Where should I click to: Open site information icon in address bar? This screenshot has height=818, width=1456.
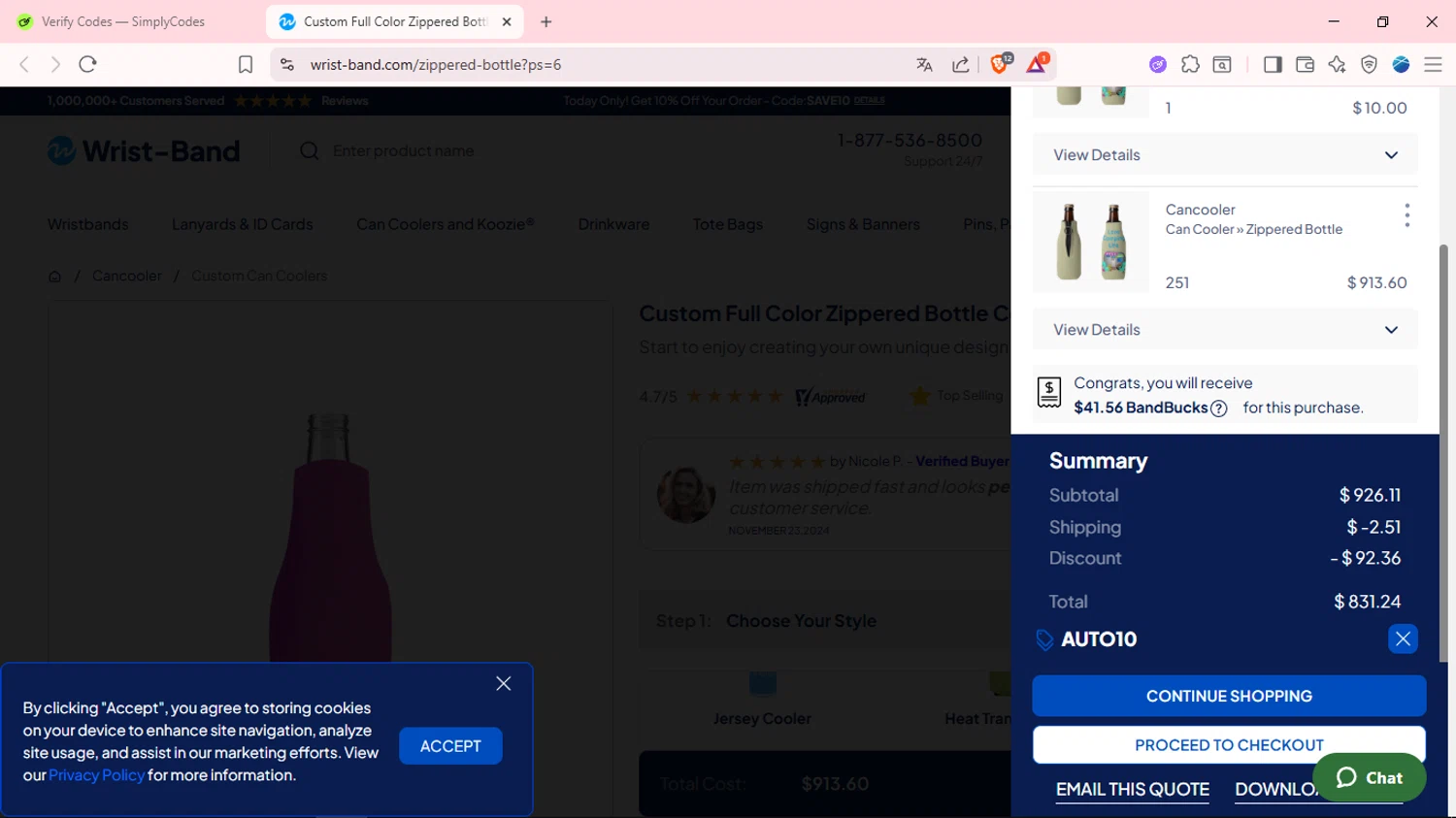coord(286,64)
